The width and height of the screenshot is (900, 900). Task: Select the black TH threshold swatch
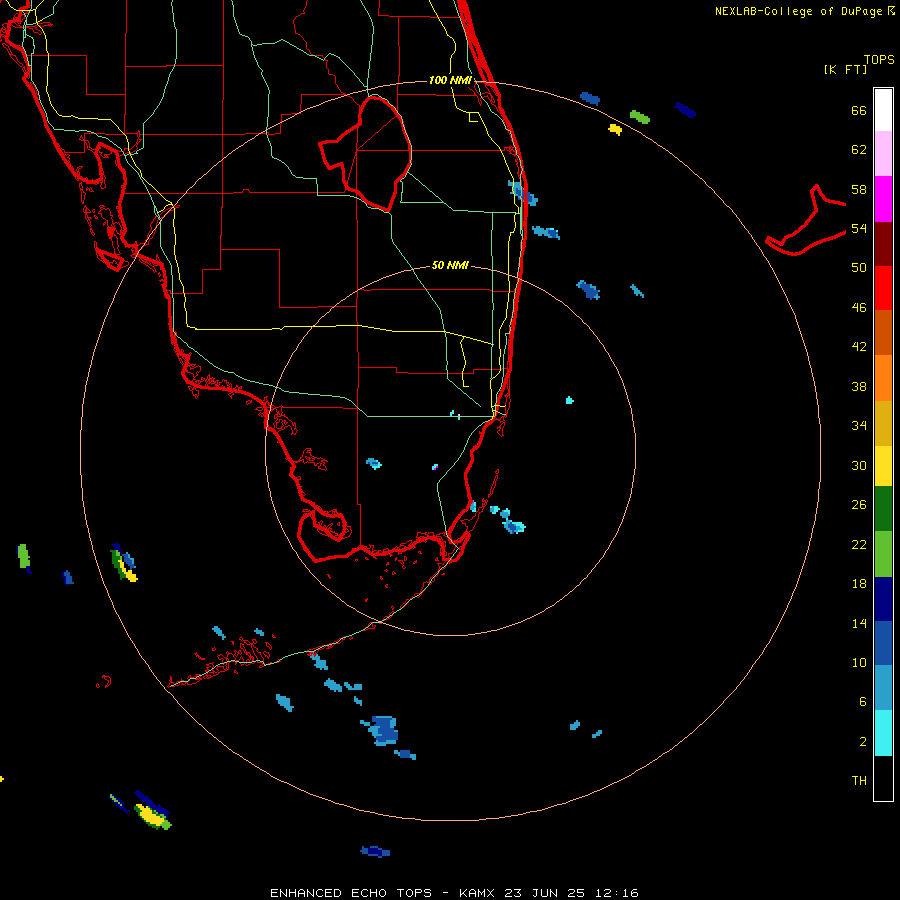tap(883, 778)
